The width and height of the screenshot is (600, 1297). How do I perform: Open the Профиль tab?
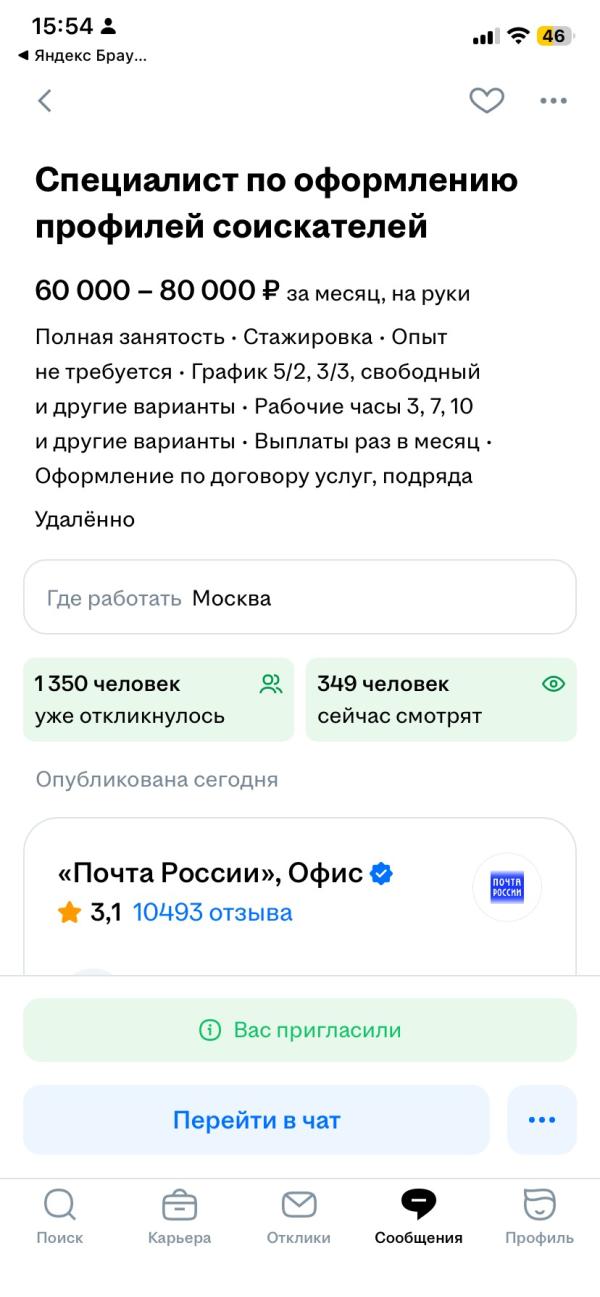(539, 1216)
